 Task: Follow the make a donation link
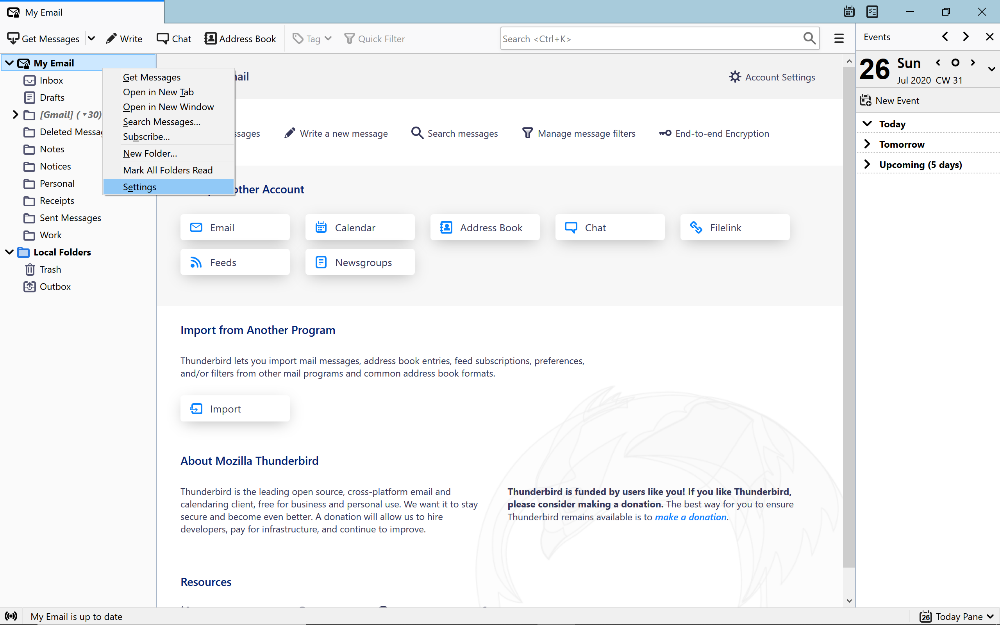point(691,517)
